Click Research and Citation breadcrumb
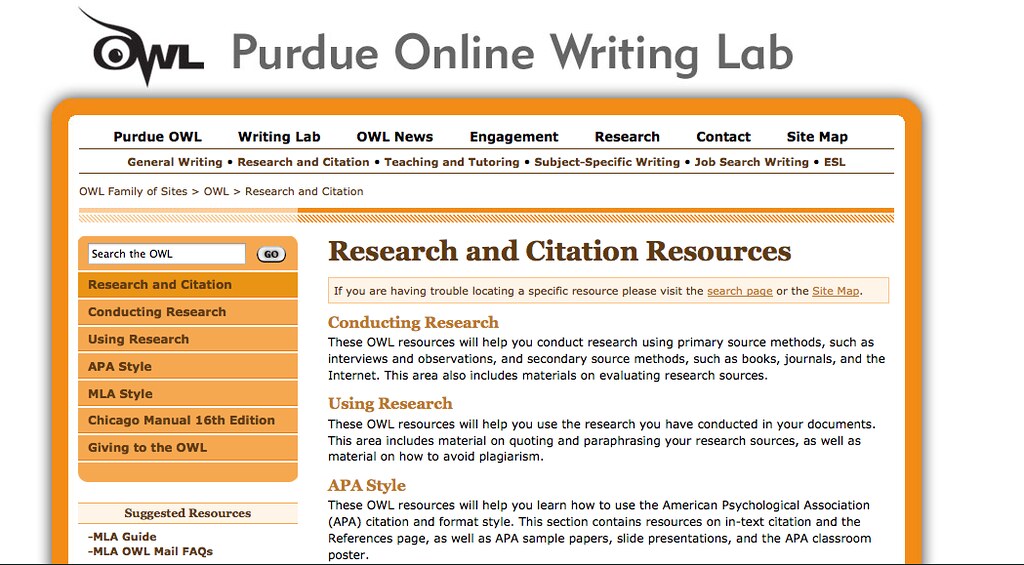The height and width of the screenshot is (565, 1024). (x=304, y=191)
